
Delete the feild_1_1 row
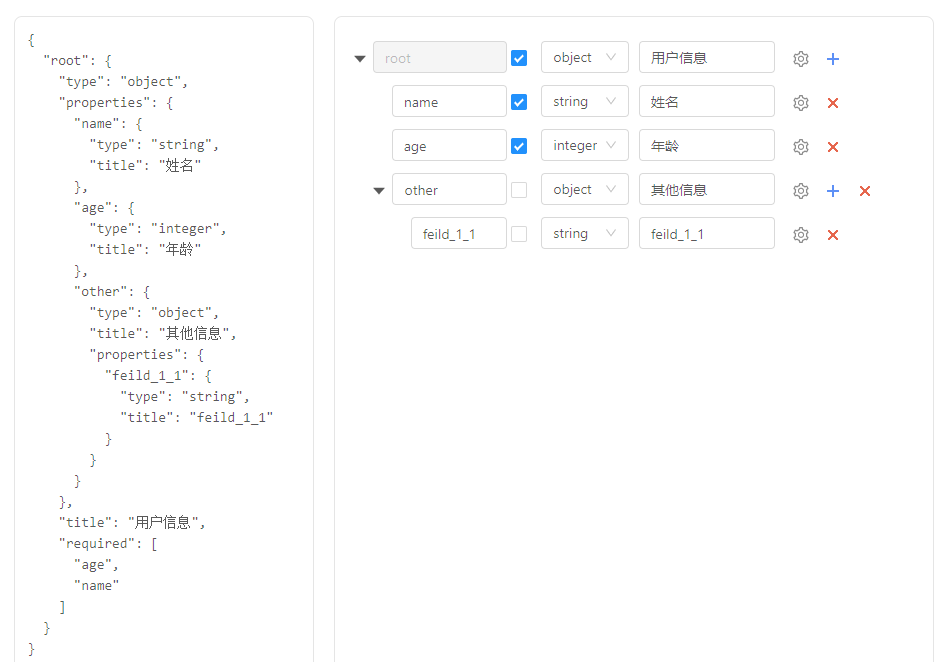(833, 235)
